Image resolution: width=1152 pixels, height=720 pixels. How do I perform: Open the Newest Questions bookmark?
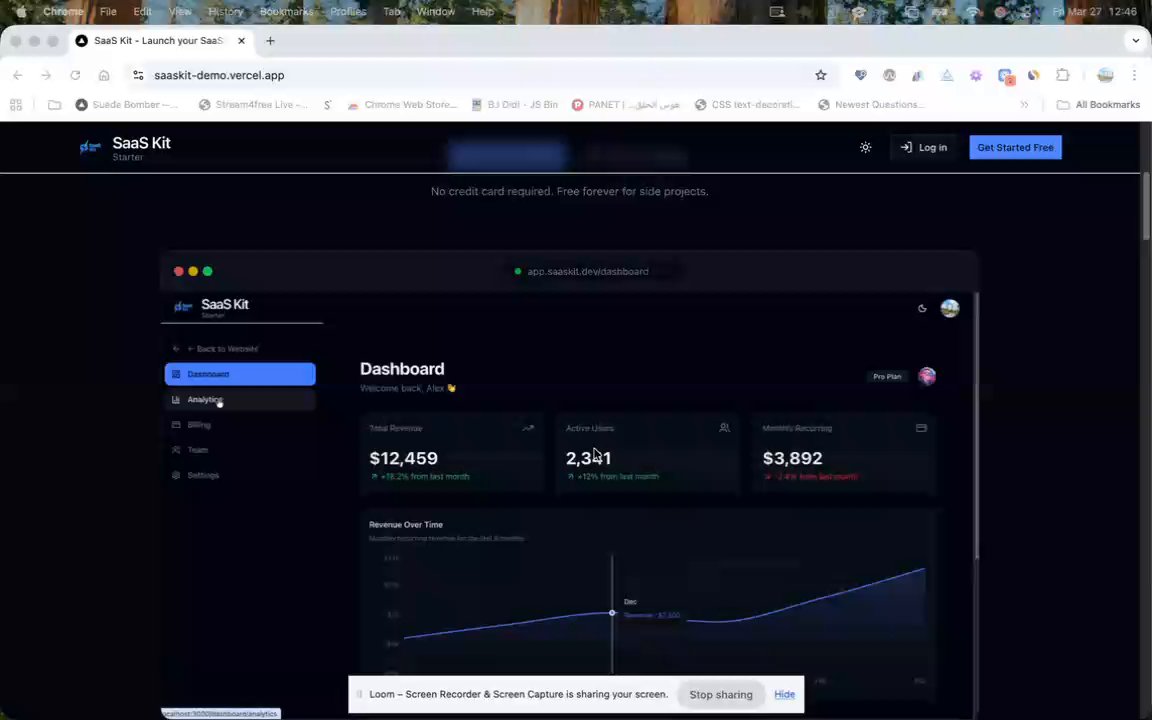coord(871,105)
